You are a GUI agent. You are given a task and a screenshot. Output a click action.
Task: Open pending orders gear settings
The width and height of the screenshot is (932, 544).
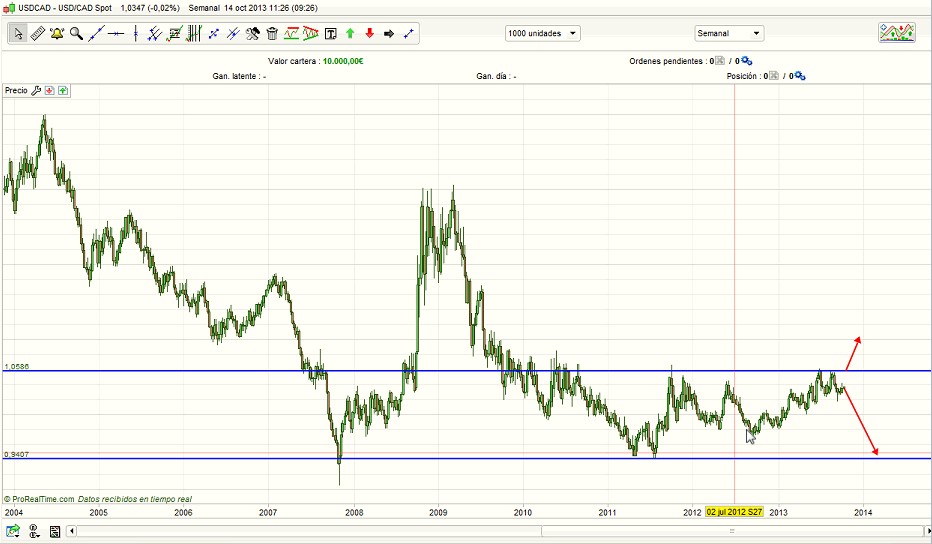pos(747,61)
